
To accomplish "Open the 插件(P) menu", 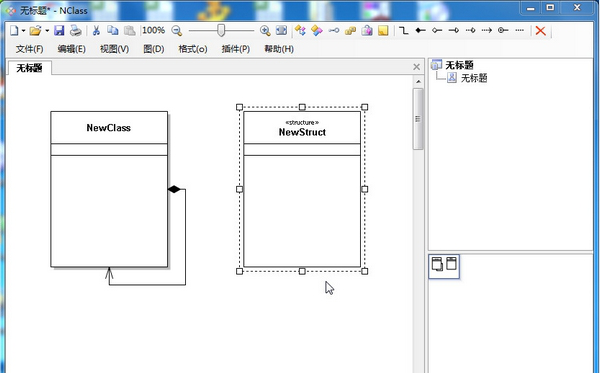I will tap(236, 49).
